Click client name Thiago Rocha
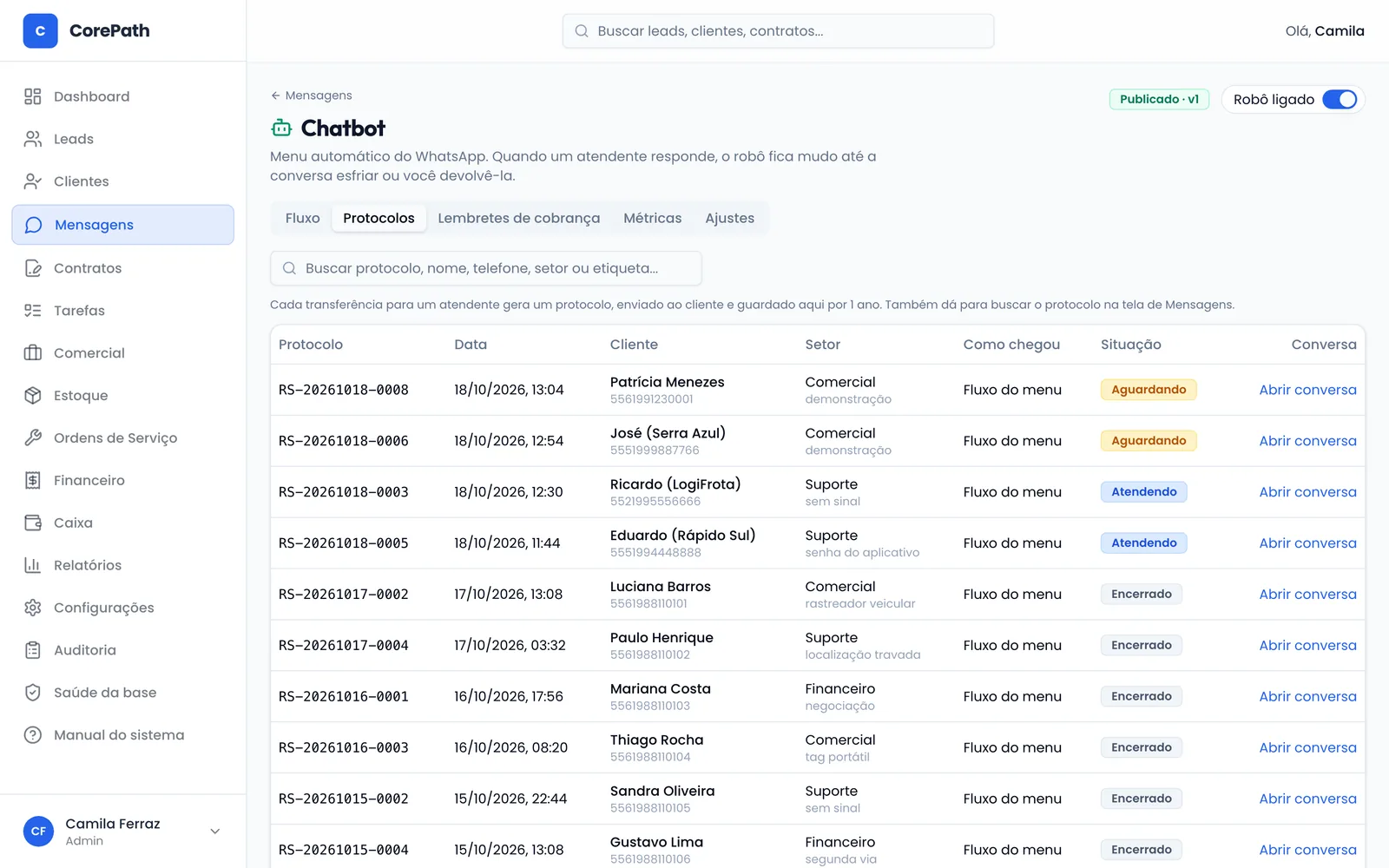Viewport: 1389px width, 868px height. click(656, 740)
